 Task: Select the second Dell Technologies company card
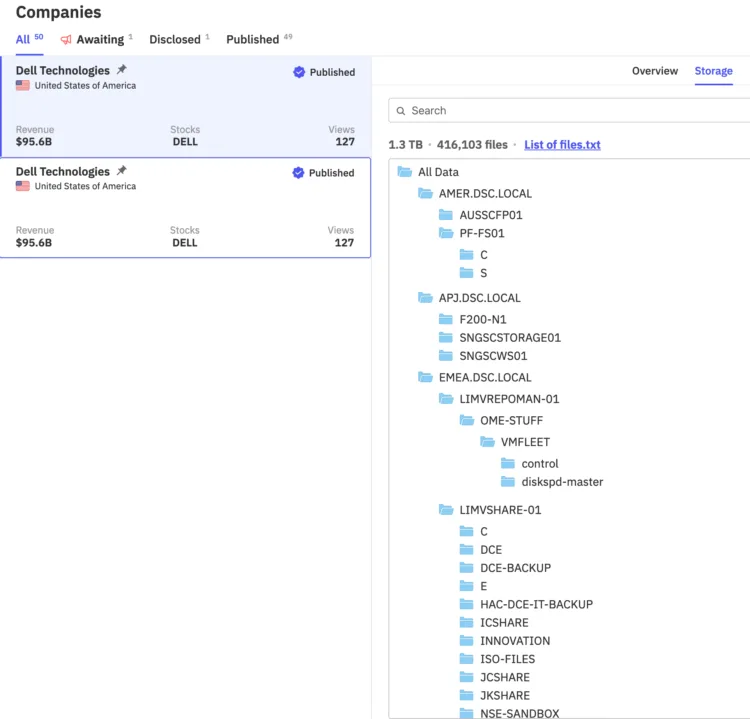click(x=186, y=207)
